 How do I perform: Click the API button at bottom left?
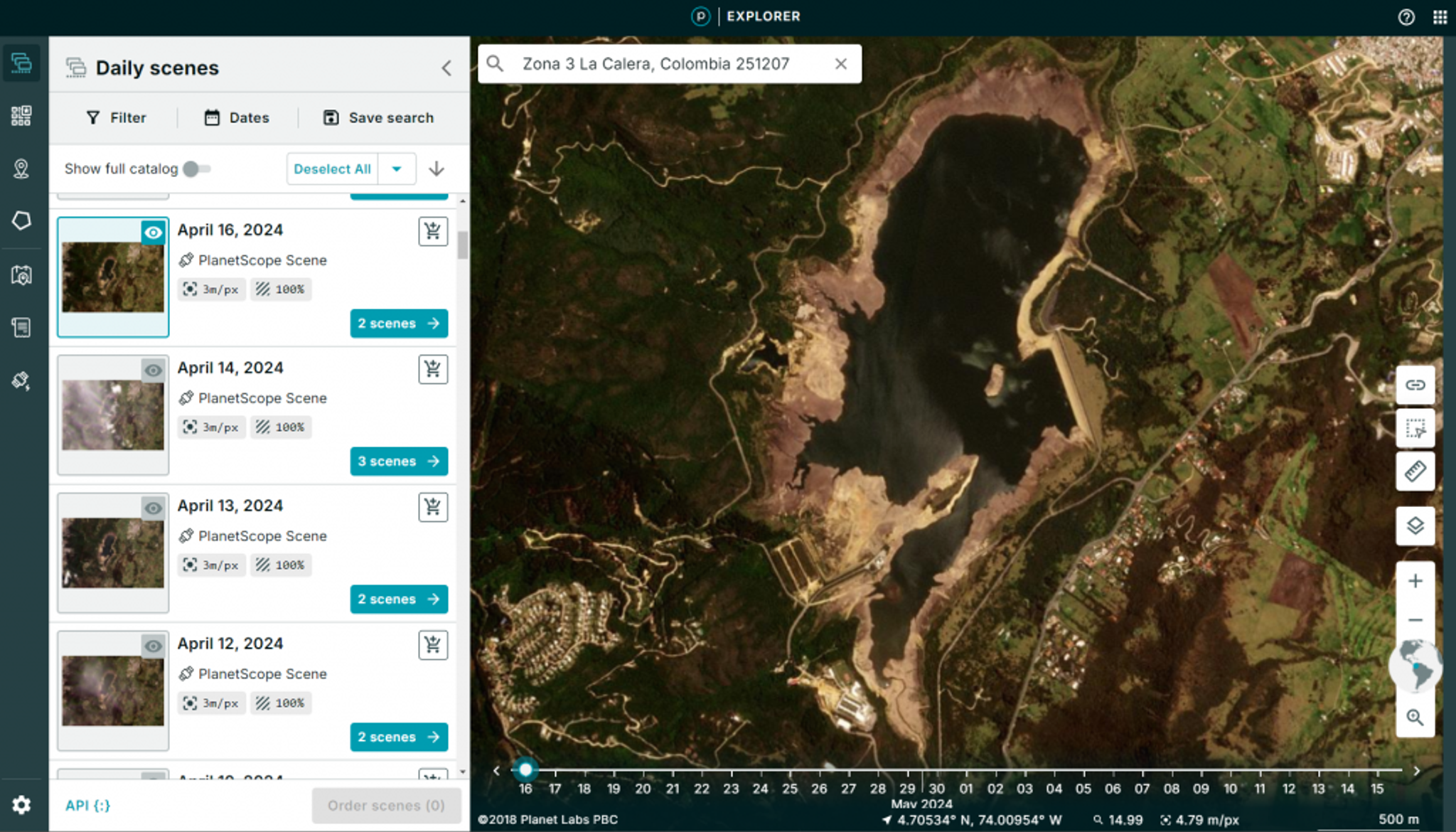(88, 805)
